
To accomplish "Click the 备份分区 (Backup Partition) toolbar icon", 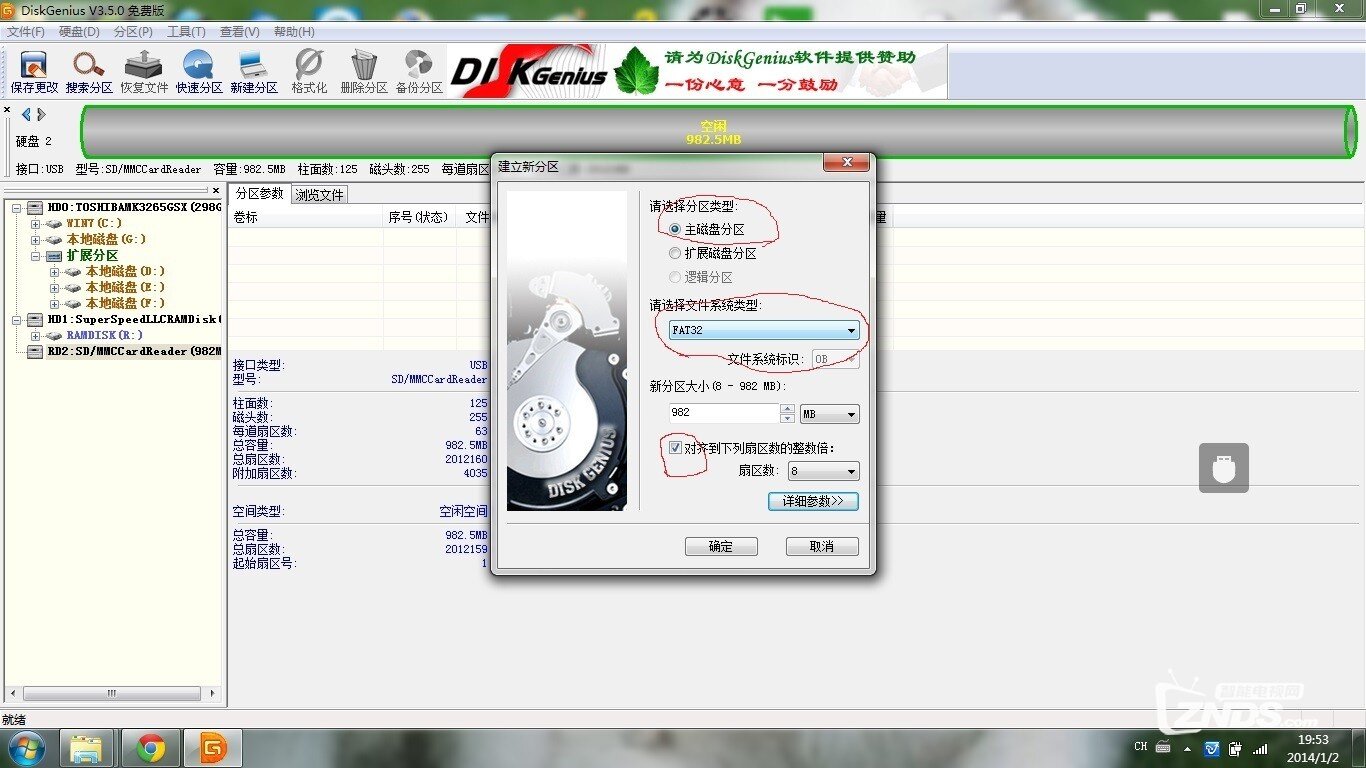I will click(x=419, y=72).
